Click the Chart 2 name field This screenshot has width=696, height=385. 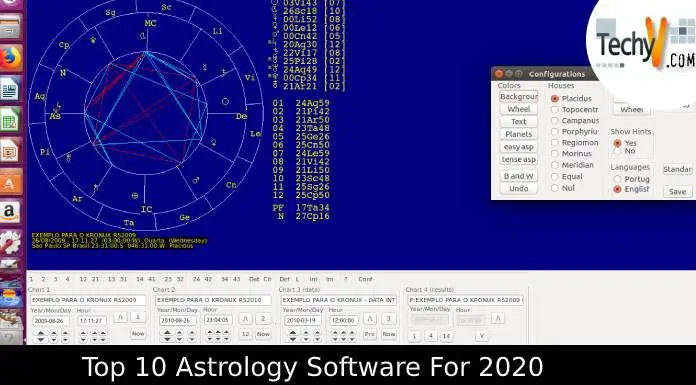tap(213, 300)
